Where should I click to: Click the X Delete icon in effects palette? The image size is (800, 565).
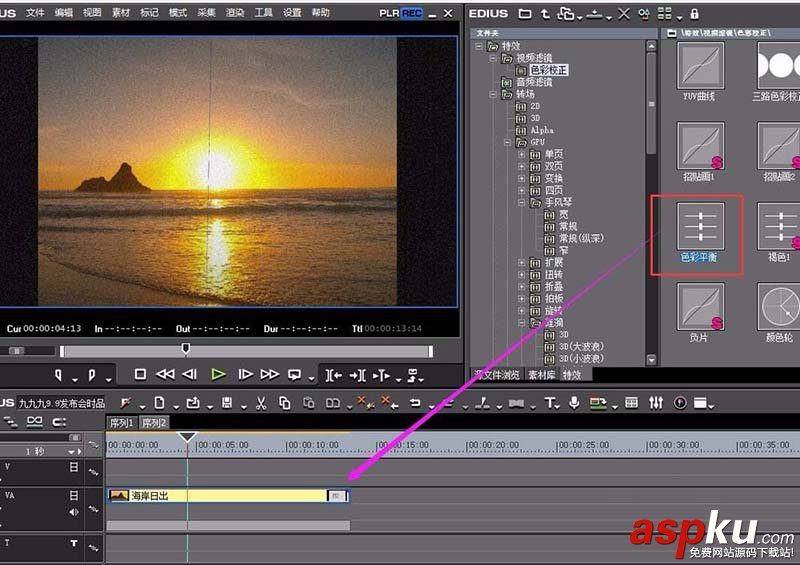[623, 14]
